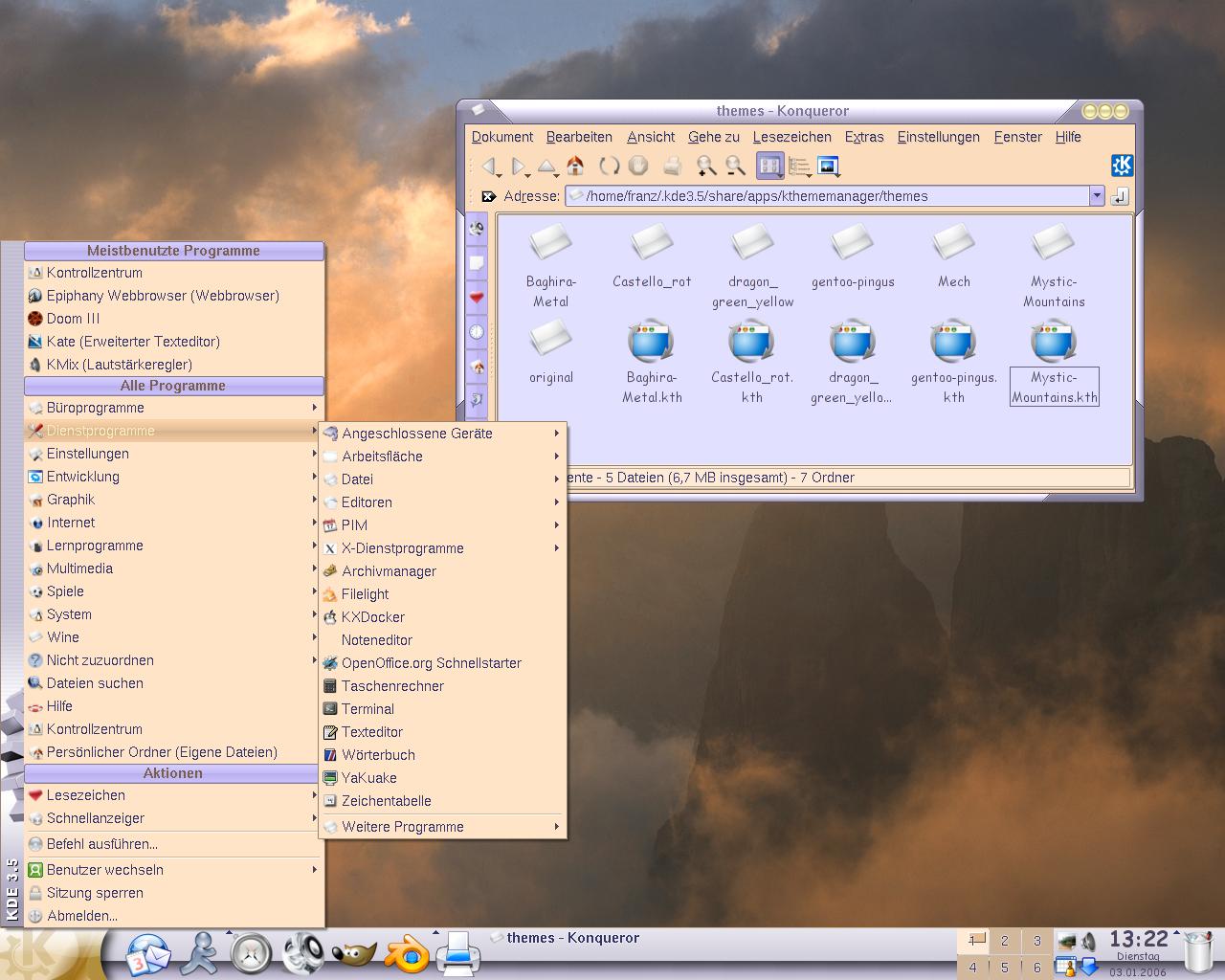This screenshot has width=1225, height=980.
Task: Choose Sitzung sperren in K menu
Action: [173, 893]
